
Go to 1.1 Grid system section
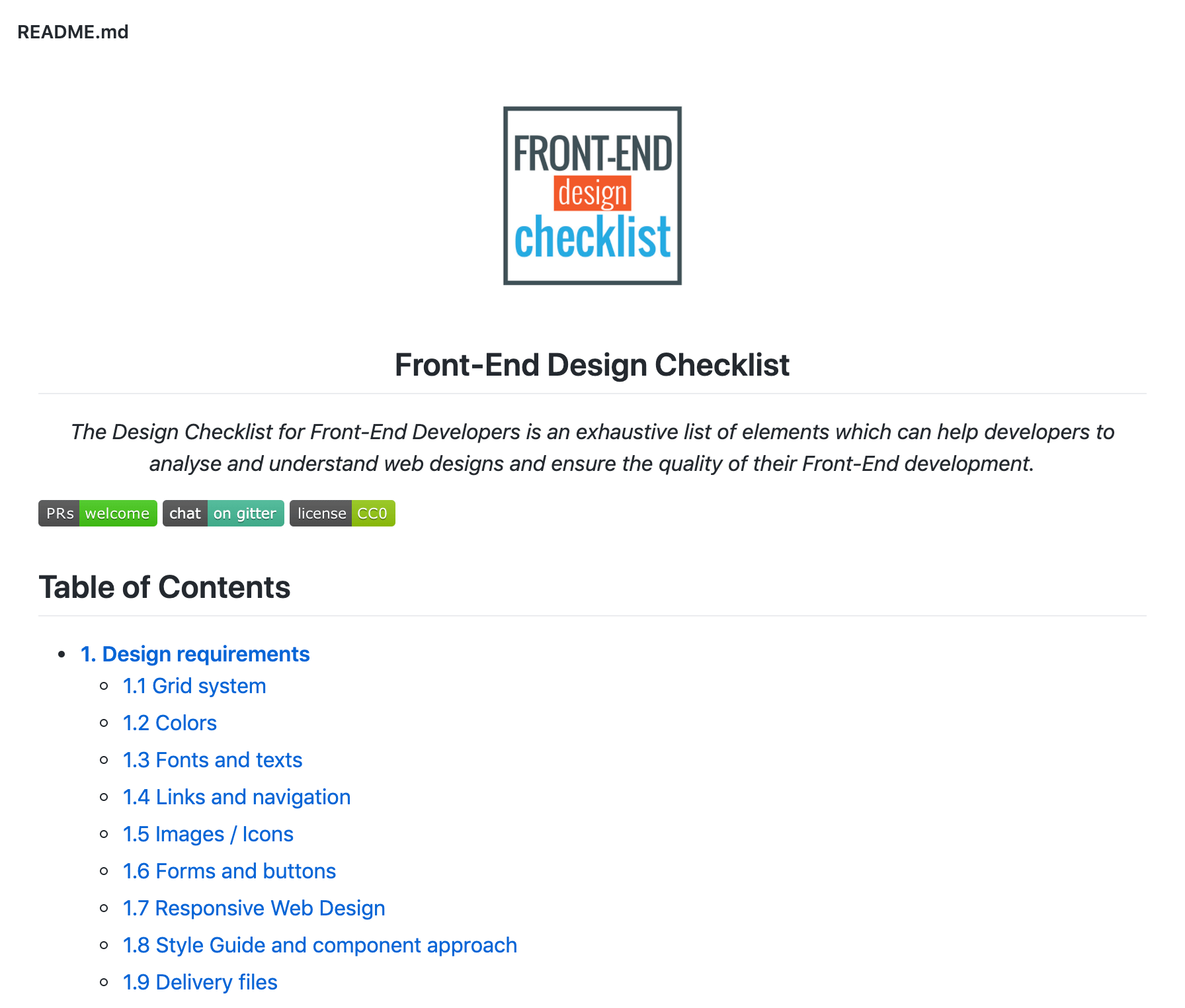pyautogui.click(x=194, y=686)
